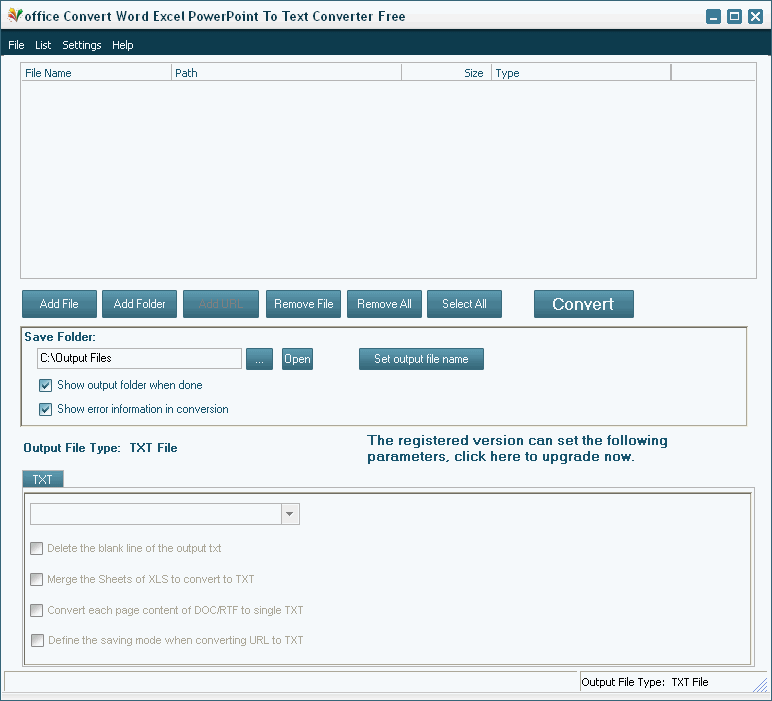Minimize the converter window
The image size is (772, 701).
[713, 16]
